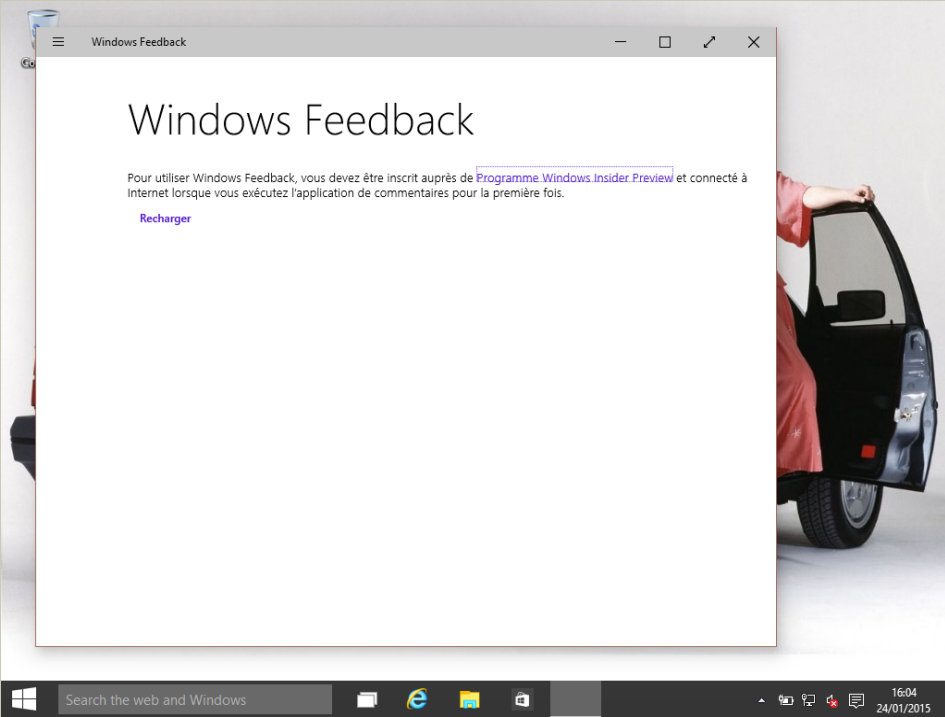Open Task View next to the search box
Screen dimensions: 945x717
tap(366, 699)
